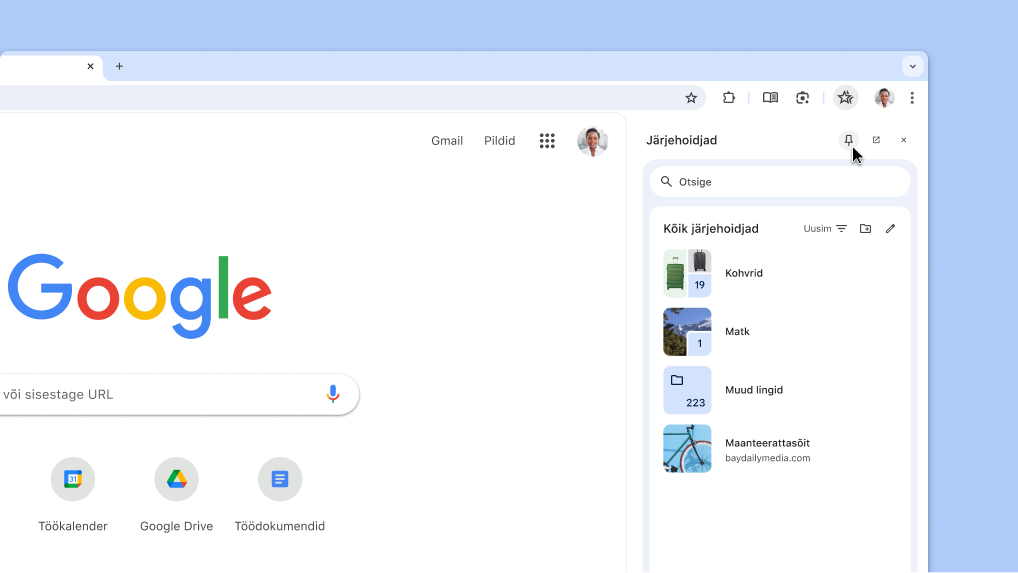Screen dimensions: 1018x573
Task: Click the Google search URL box
Action: point(179,394)
